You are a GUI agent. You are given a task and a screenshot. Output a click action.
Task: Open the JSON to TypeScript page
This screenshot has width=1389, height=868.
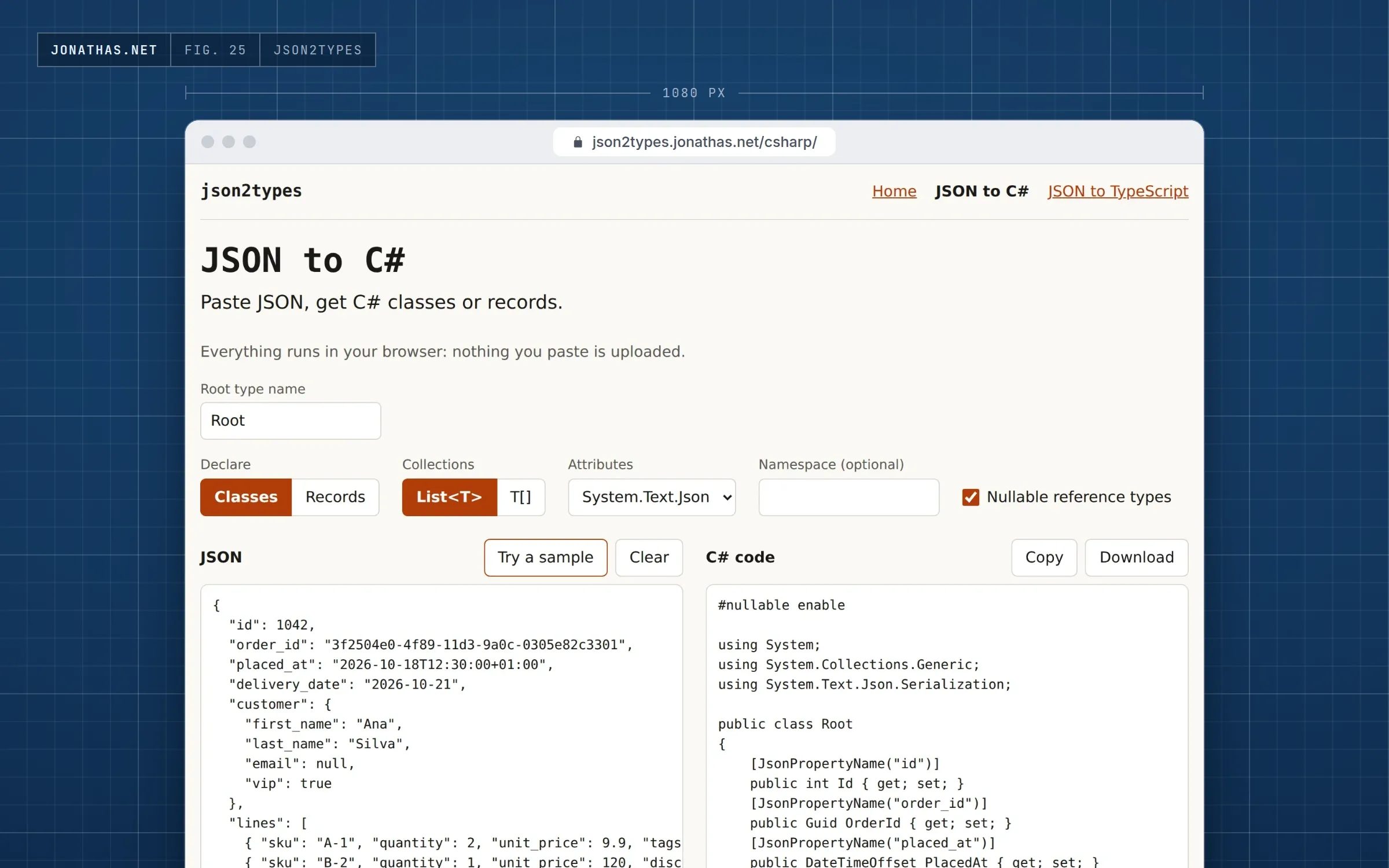pos(1118,191)
